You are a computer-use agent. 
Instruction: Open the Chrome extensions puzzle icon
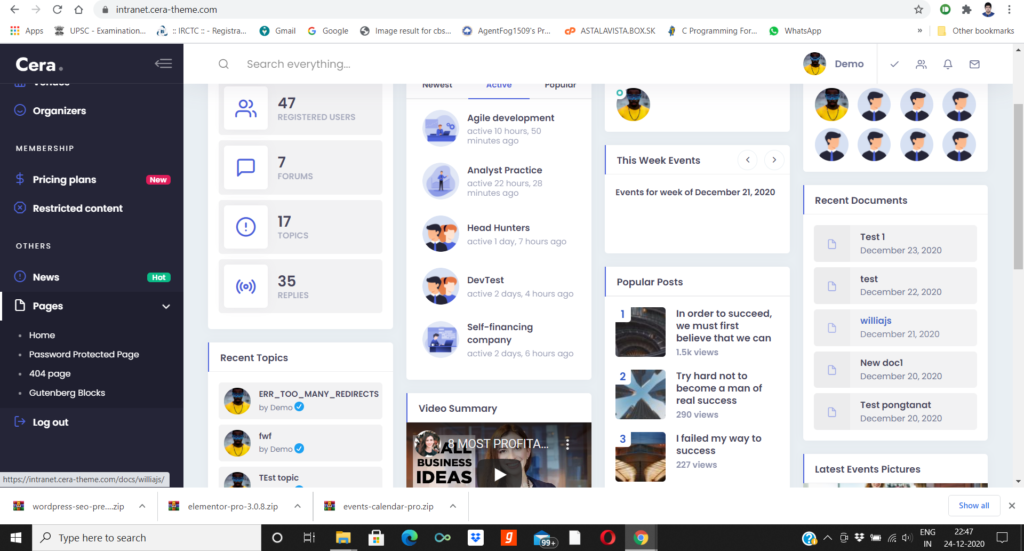coord(967,9)
